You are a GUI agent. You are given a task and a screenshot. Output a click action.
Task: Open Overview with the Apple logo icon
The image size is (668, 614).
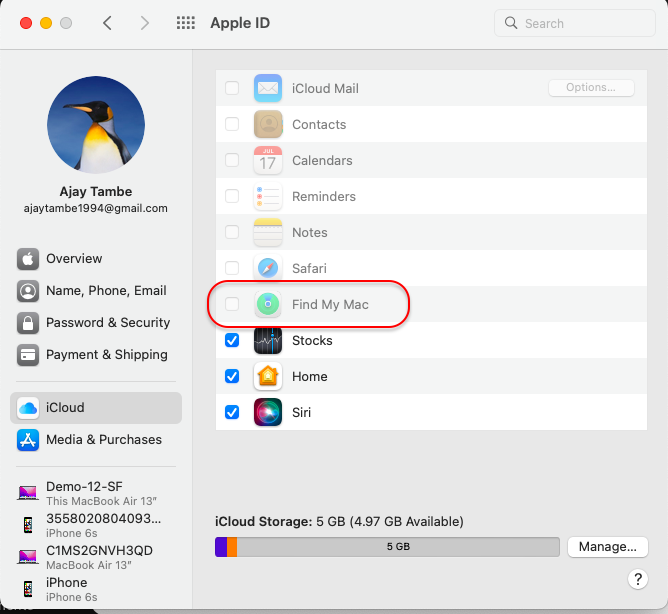28,259
